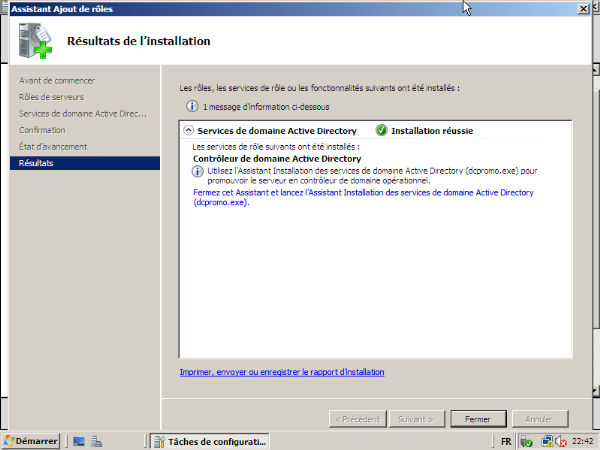Screen dimensions: 600x450
Task: Click the FR language indicator
Action: click(x=505, y=442)
